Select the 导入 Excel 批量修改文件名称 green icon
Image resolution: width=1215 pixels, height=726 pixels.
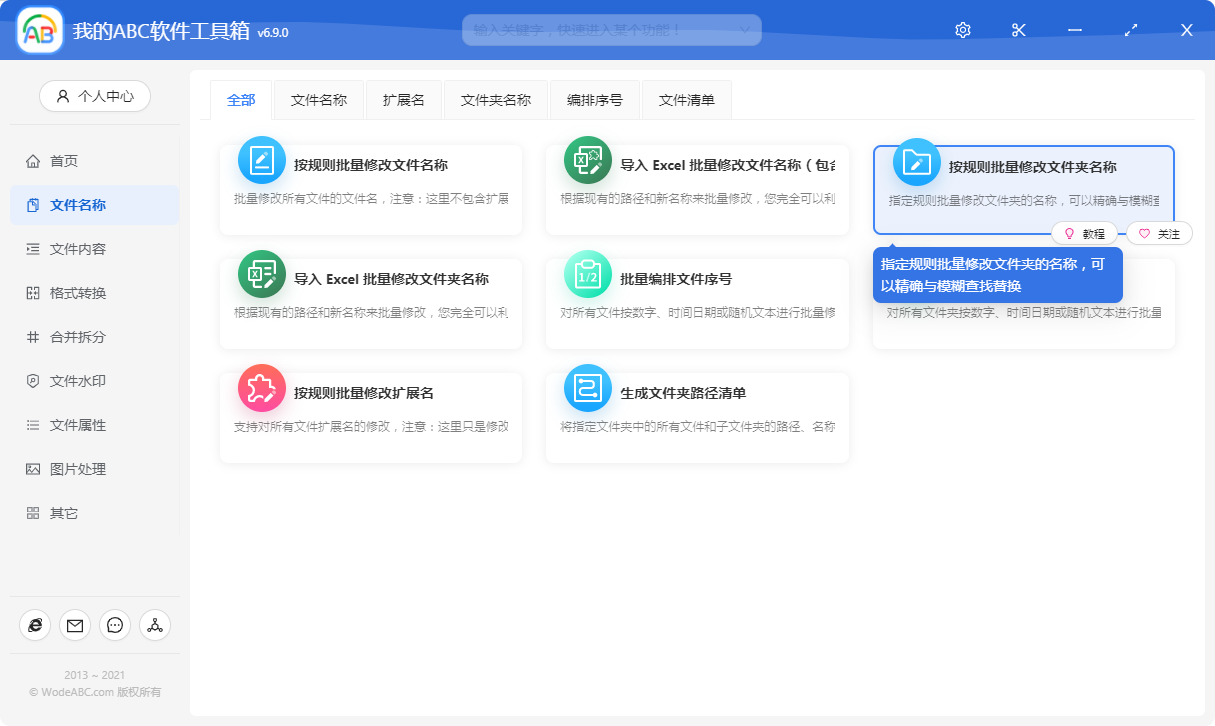(x=587, y=160)
